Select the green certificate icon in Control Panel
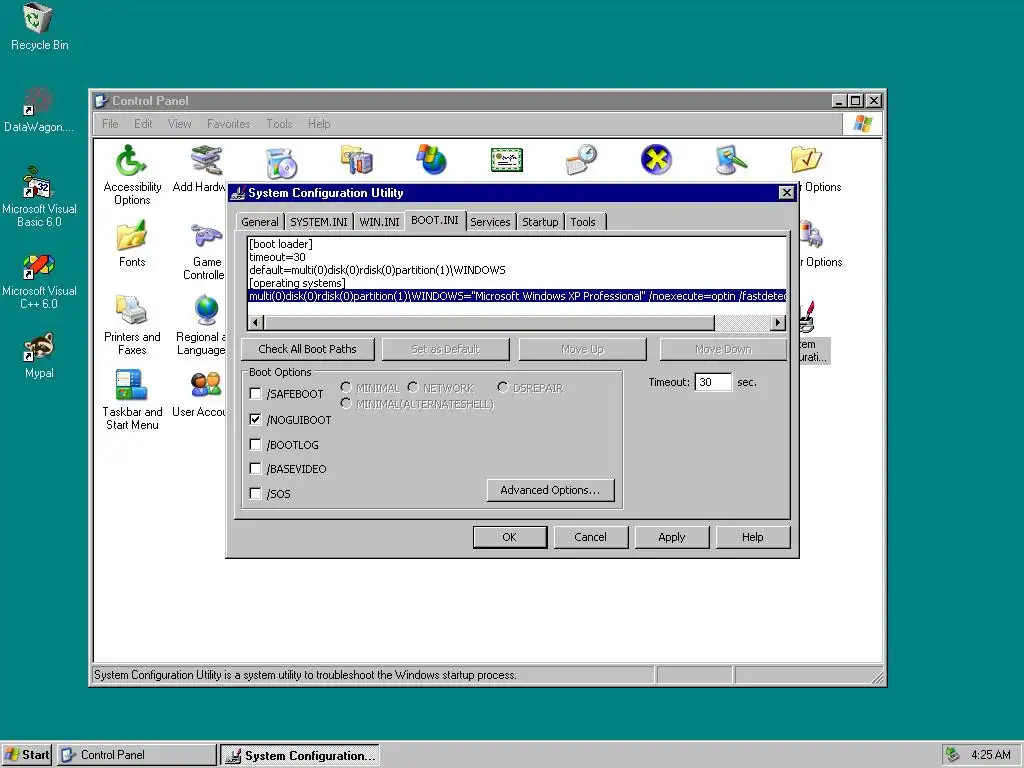The image size is (1024, 768). click(x=507, y=160)
